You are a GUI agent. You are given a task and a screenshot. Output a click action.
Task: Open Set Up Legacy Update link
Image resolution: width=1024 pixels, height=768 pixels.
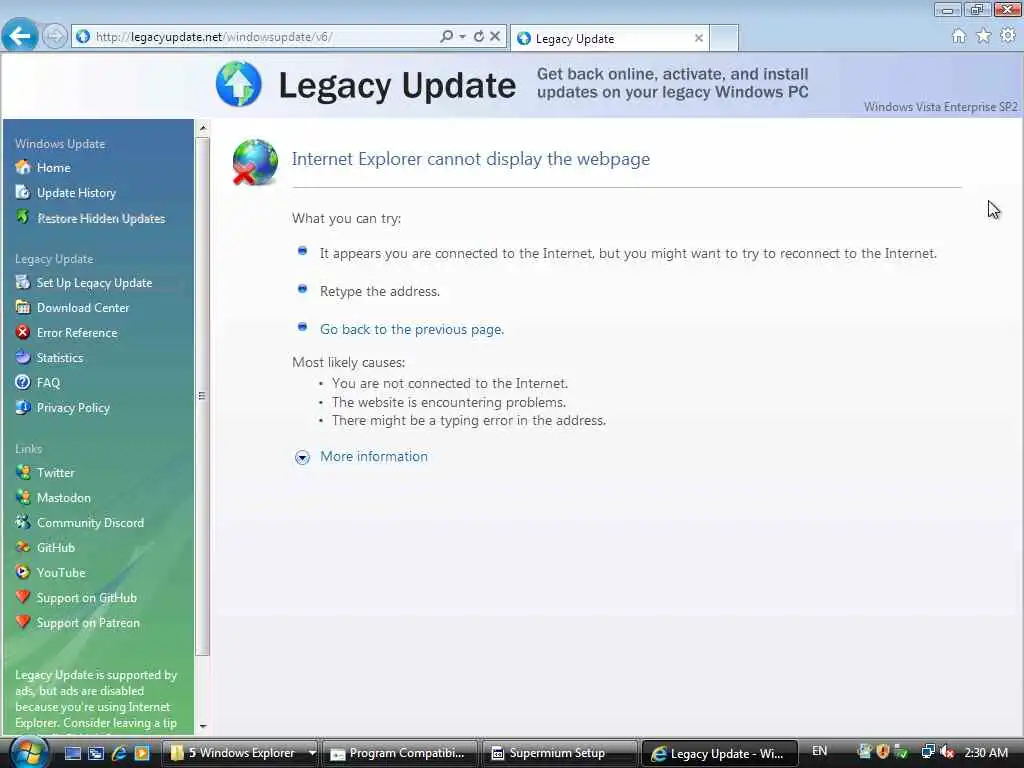pyautogui.click(x=94, y=283)
